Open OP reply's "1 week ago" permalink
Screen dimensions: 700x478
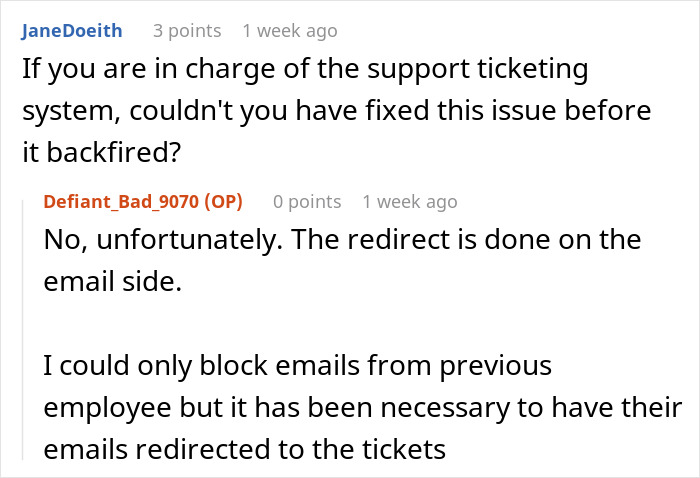click(410, 202)
